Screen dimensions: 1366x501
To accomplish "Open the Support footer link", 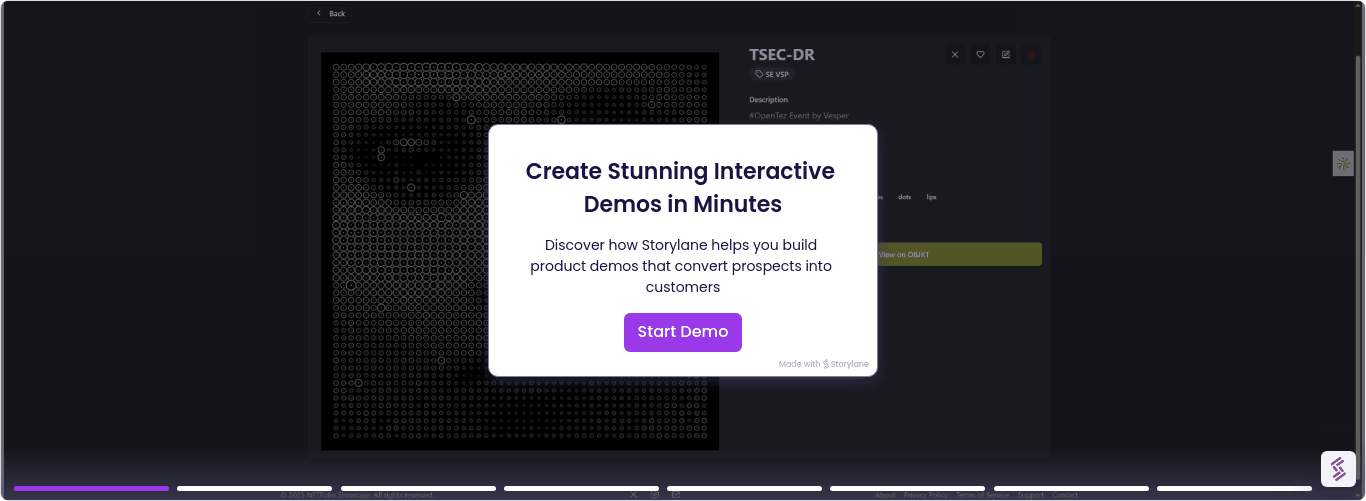I will [x=1031, y=495].
